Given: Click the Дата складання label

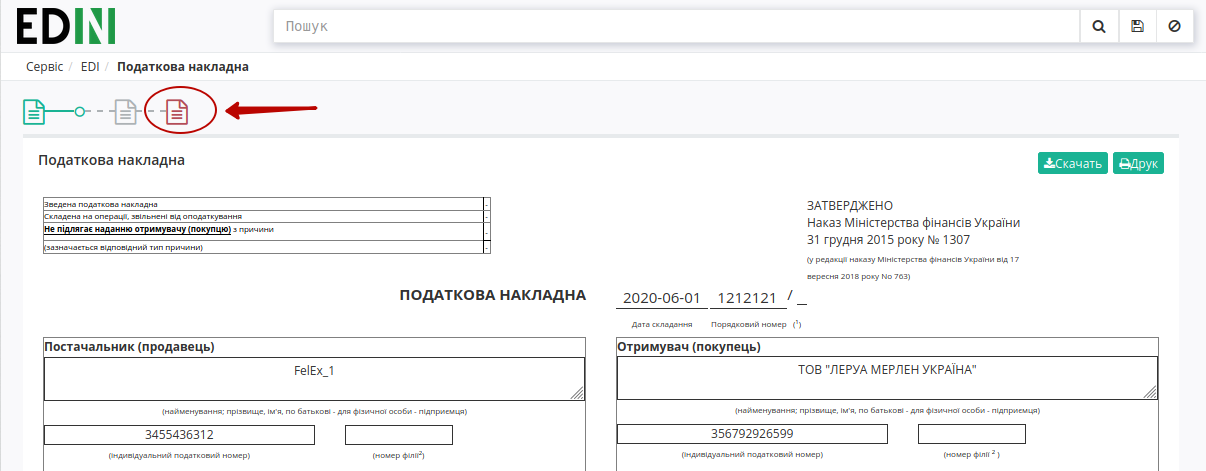Looking at the screenshot, I should point(662,324).
